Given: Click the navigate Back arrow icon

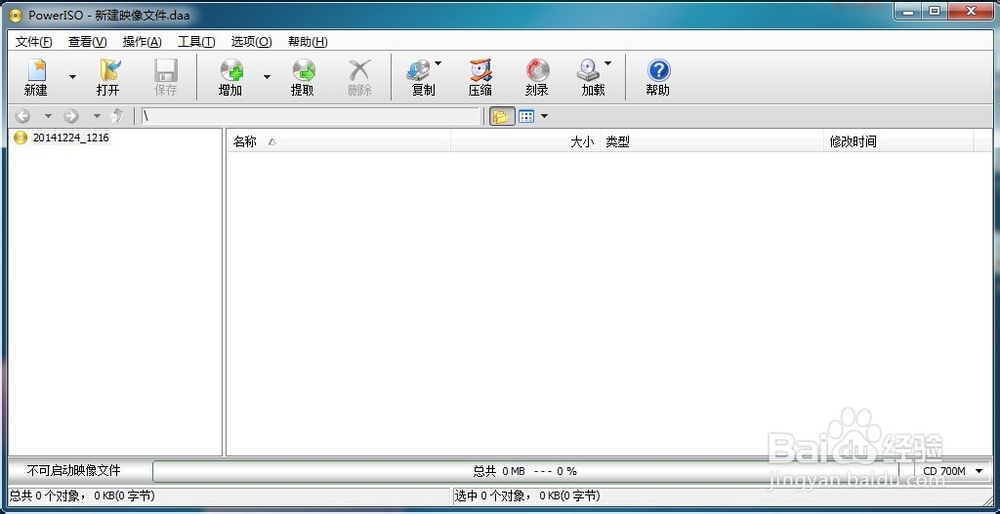Looking at the screenshot, I should 23,116.
